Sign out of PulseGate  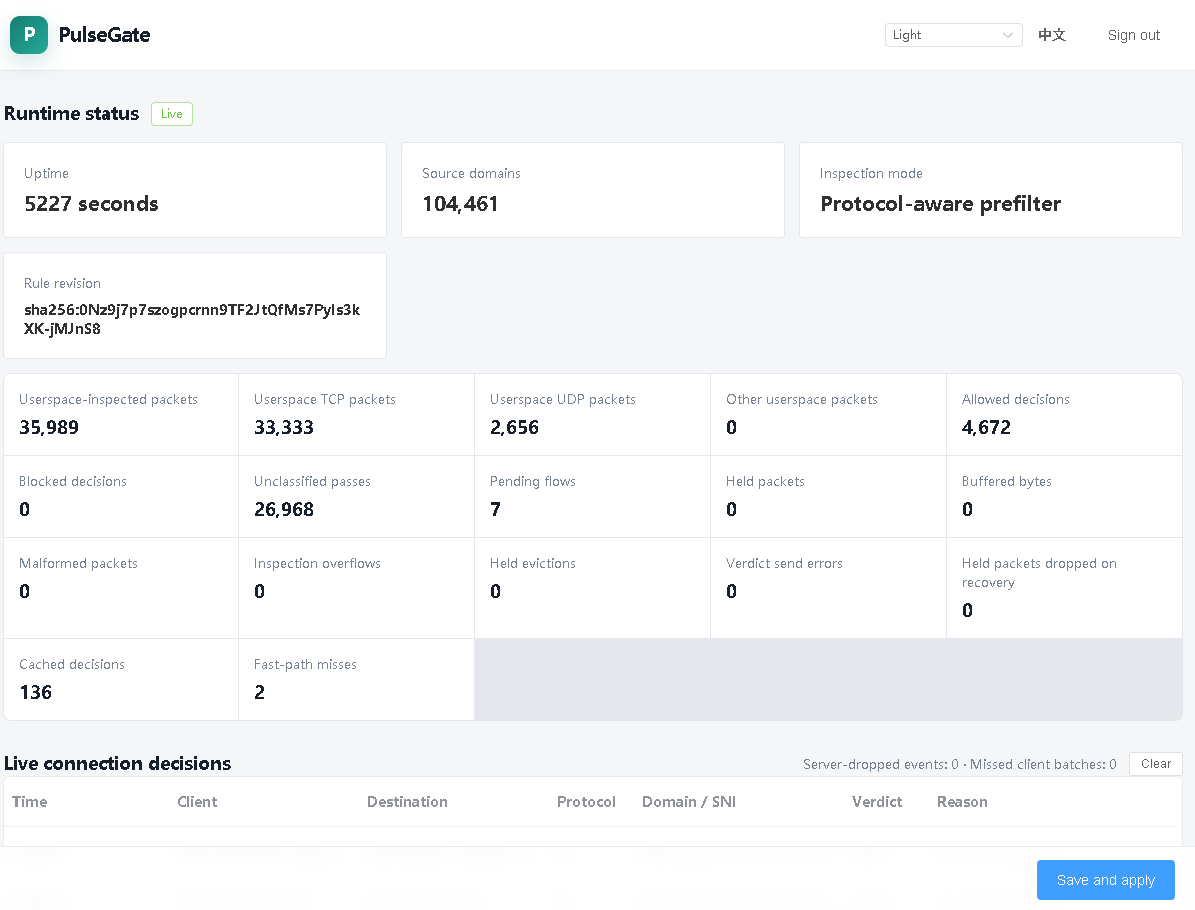coord(1133,35)
